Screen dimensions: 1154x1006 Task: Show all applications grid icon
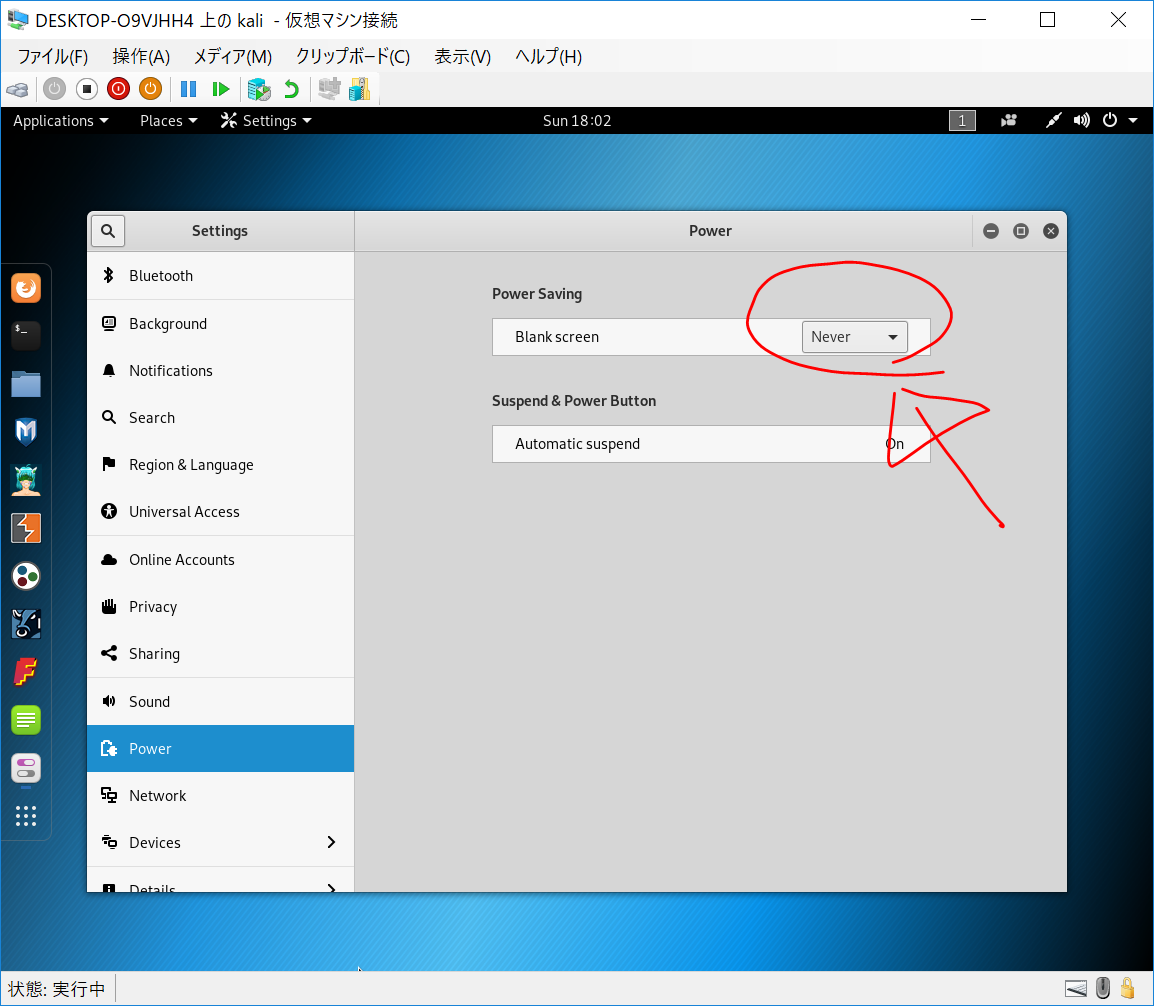click(x=26, y=816)
